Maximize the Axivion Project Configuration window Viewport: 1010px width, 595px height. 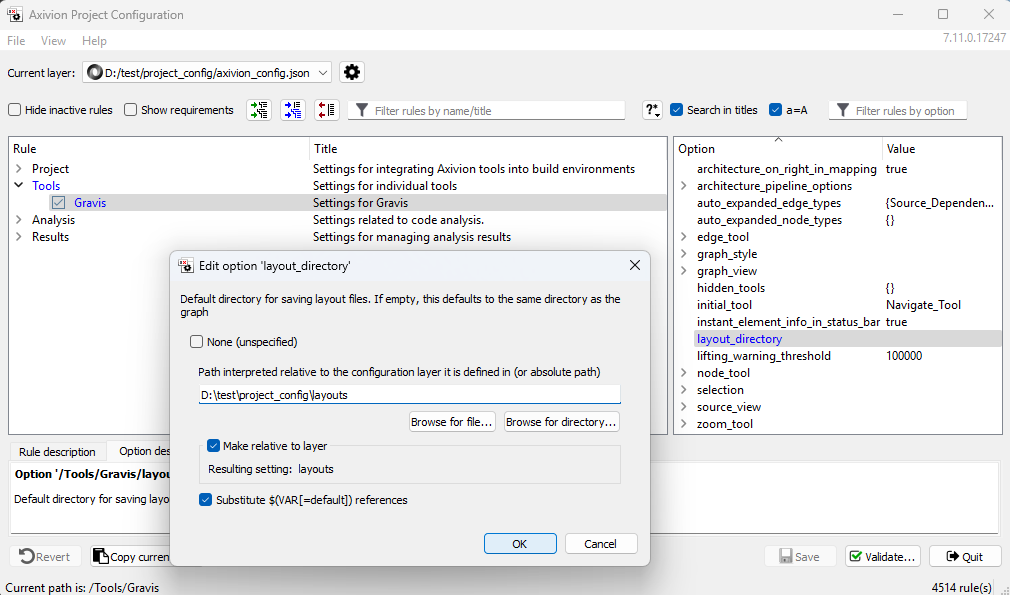[943, 14]
